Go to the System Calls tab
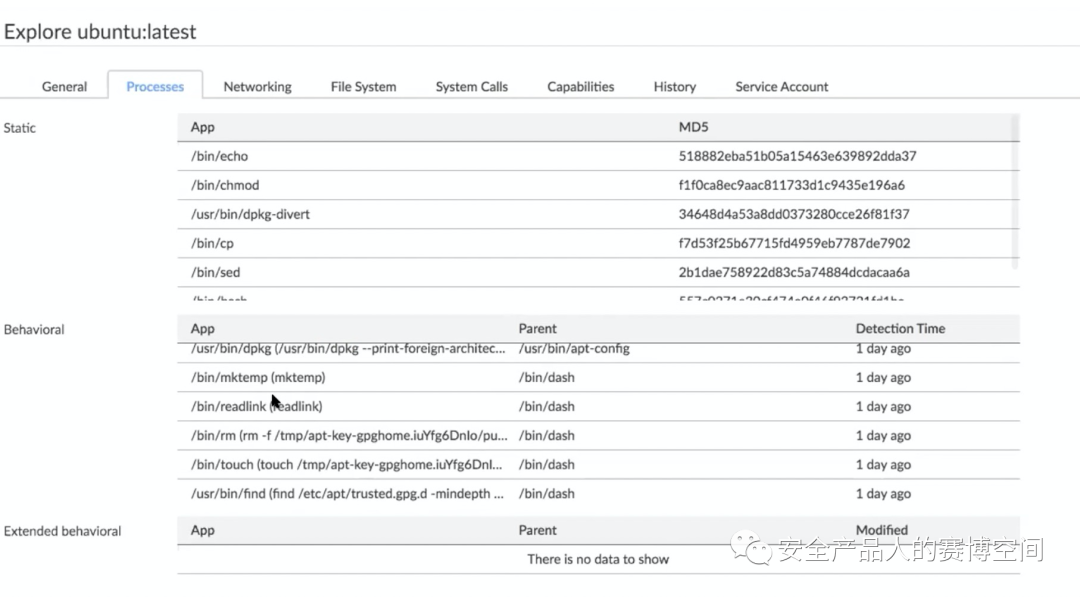 tap(471, 87)
